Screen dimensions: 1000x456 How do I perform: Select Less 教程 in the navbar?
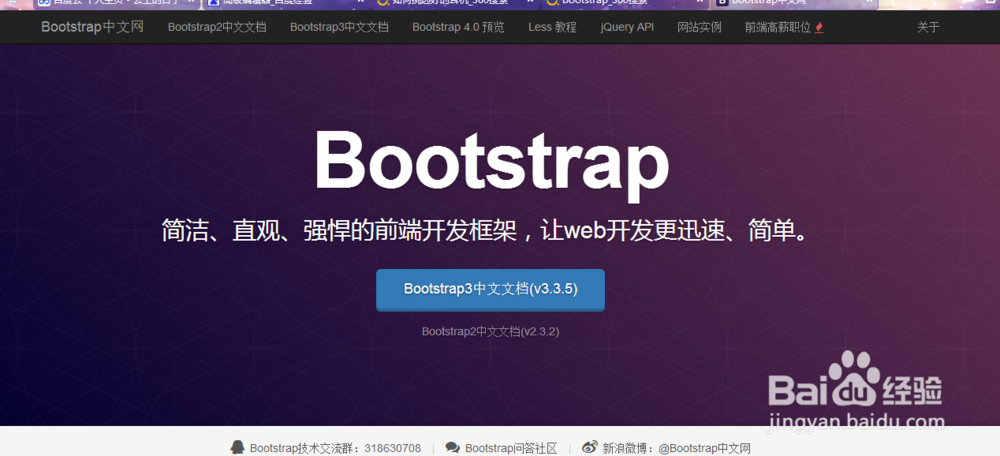pyautogui.click(x=552, y=27)
